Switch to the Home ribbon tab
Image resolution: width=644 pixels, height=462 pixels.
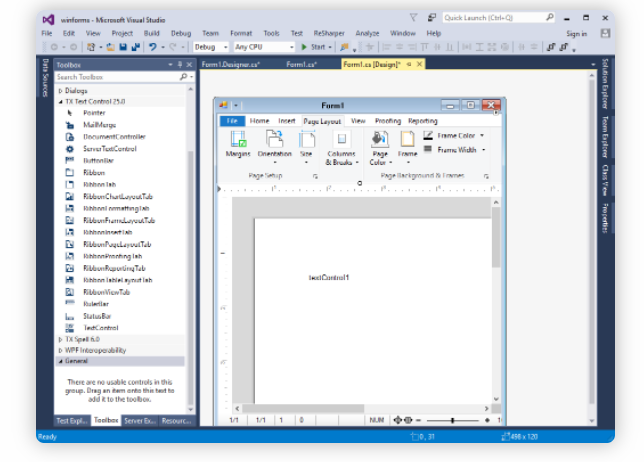pyautogui.click(x=259, y=121)
